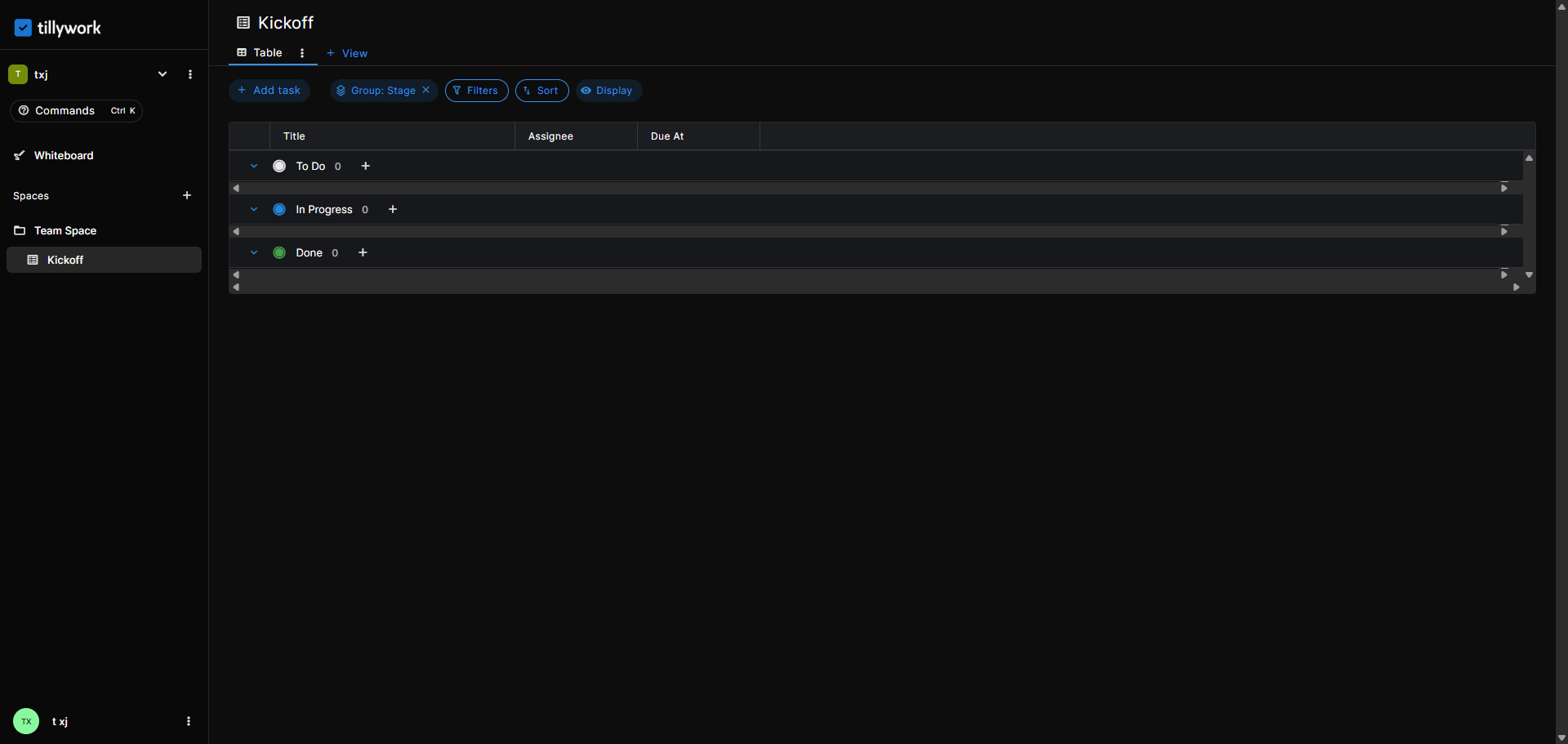Screen dimensions: 1568x744
Task: Open the Commands search box
Action: click(76, 110)
